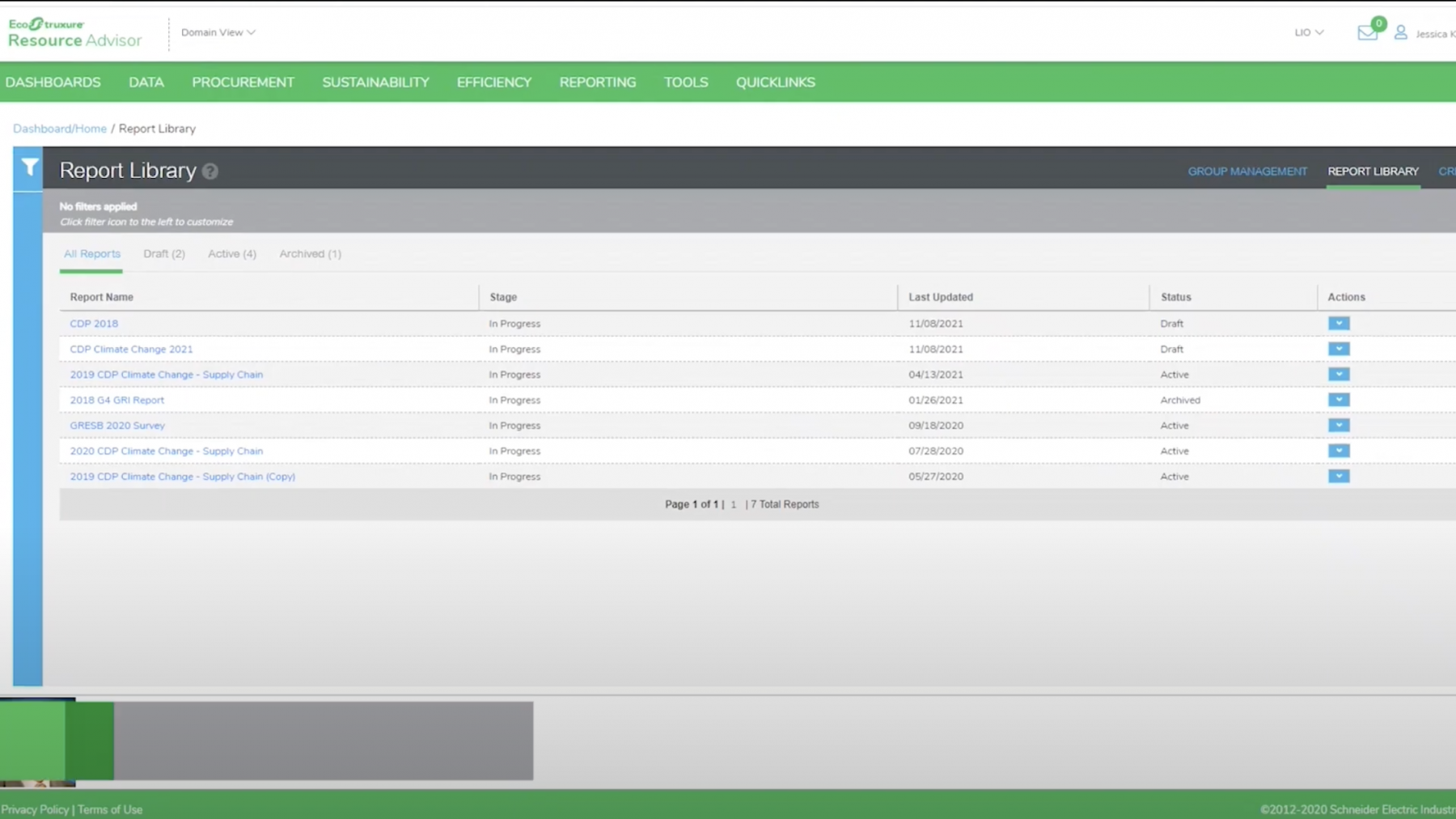Expand actions menu for GRESB 2020 Survey

(x=1339, y=426)
